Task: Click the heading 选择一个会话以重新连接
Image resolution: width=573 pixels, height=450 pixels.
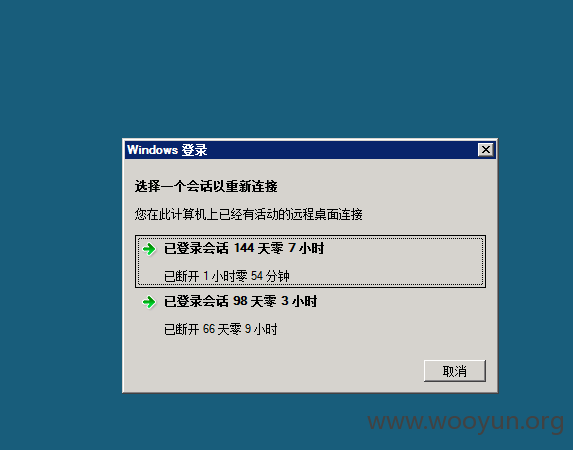Action: [x=206, y=186]
